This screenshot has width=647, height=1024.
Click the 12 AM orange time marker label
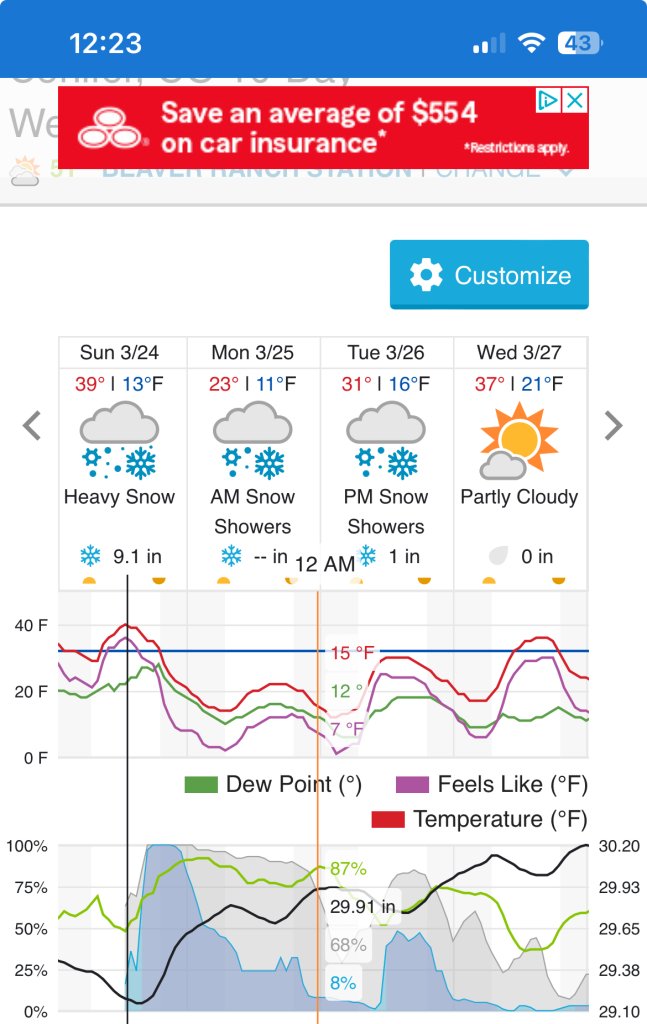point(324,564)
